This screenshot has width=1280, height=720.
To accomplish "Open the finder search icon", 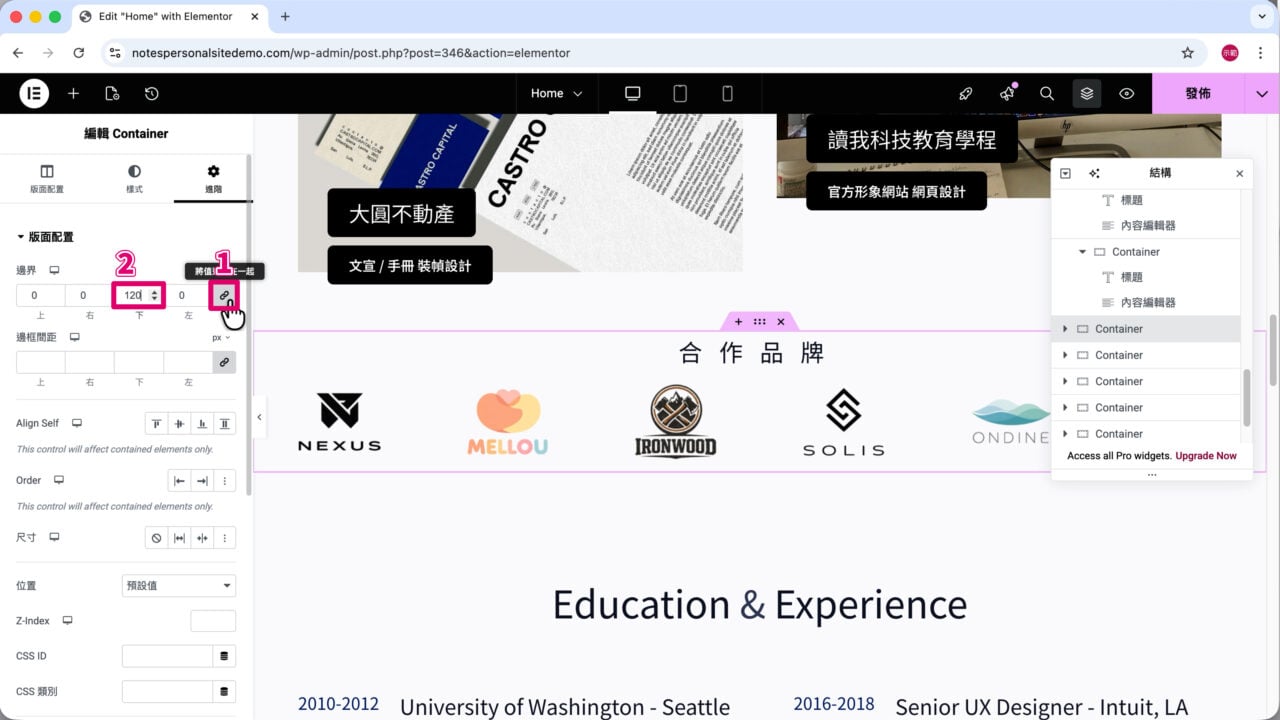I will tap(1047, 93).
